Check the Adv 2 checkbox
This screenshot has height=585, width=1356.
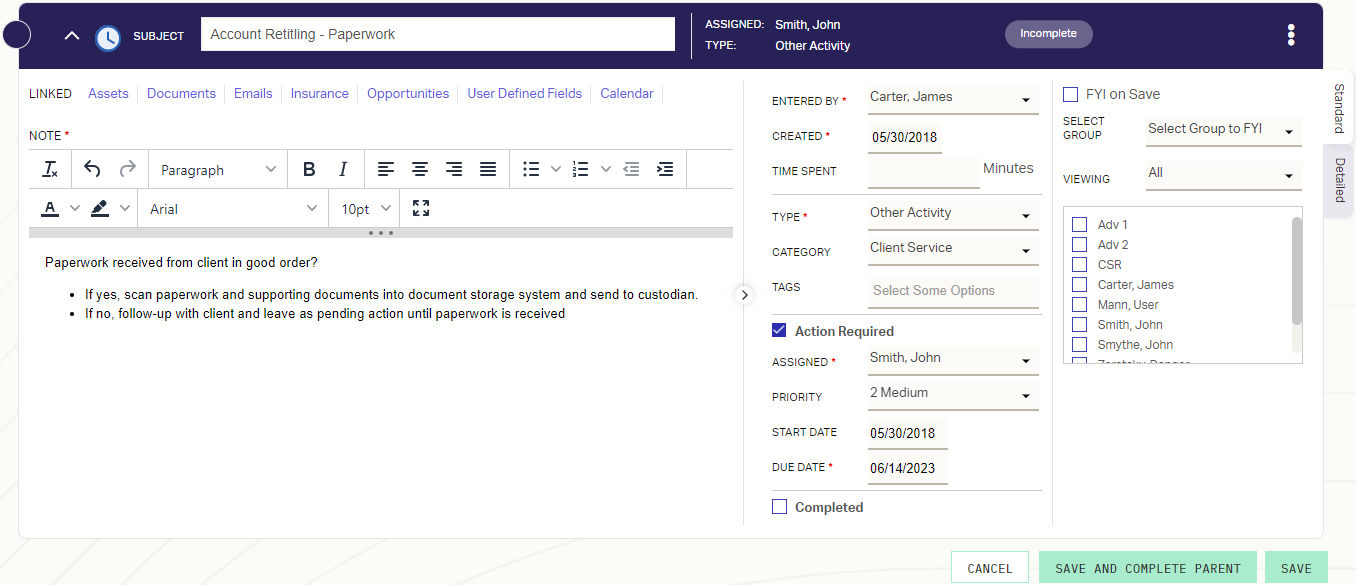[x=1079, y=245]
